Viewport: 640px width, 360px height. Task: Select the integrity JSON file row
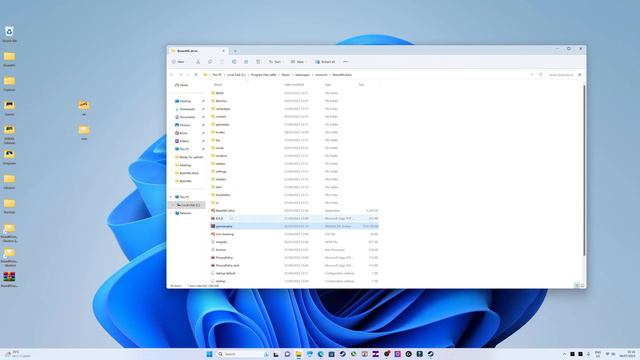[x=294, y=242]
